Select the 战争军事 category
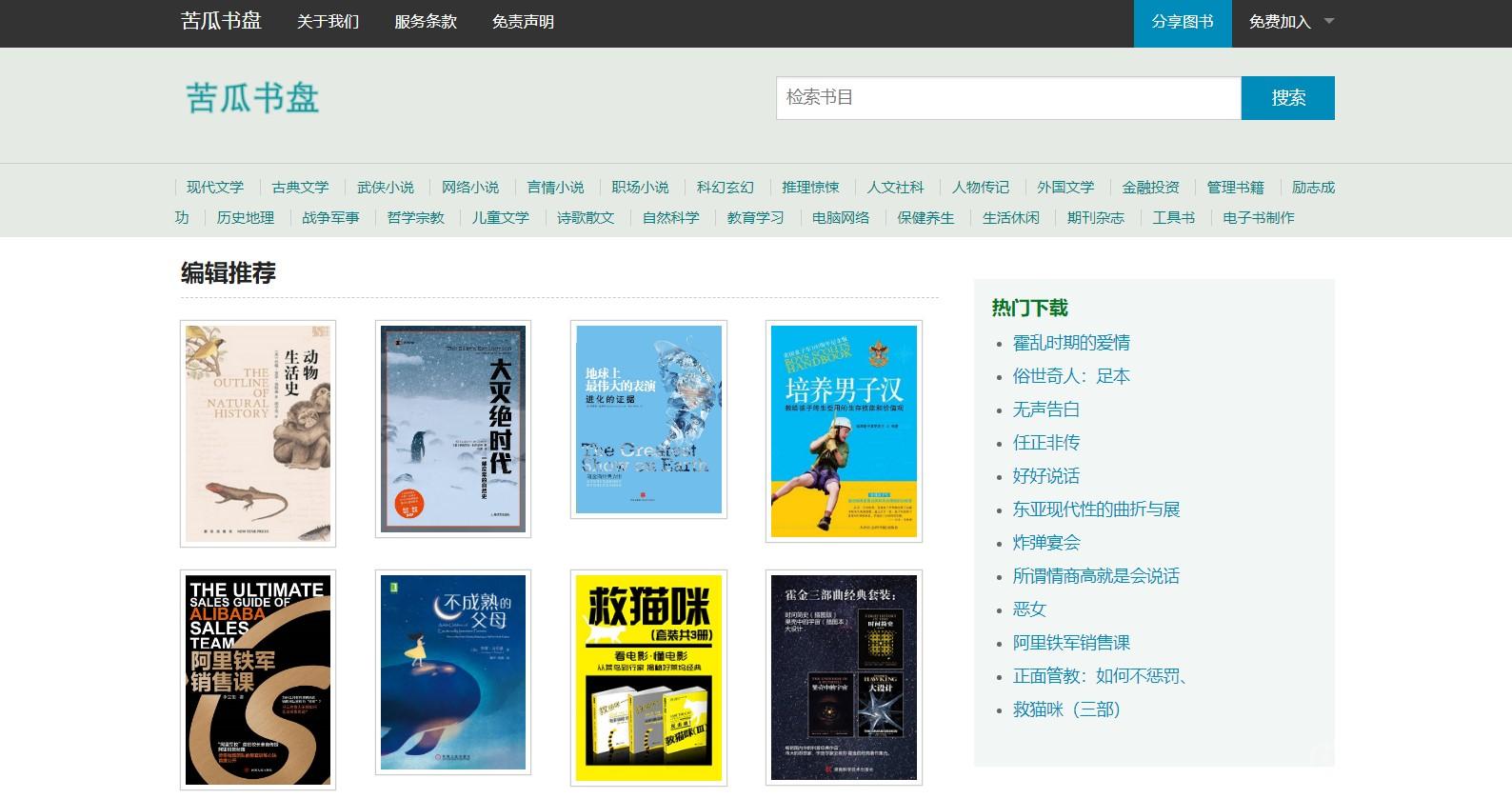Viewport: 1512px width, 799px height. 330,218
